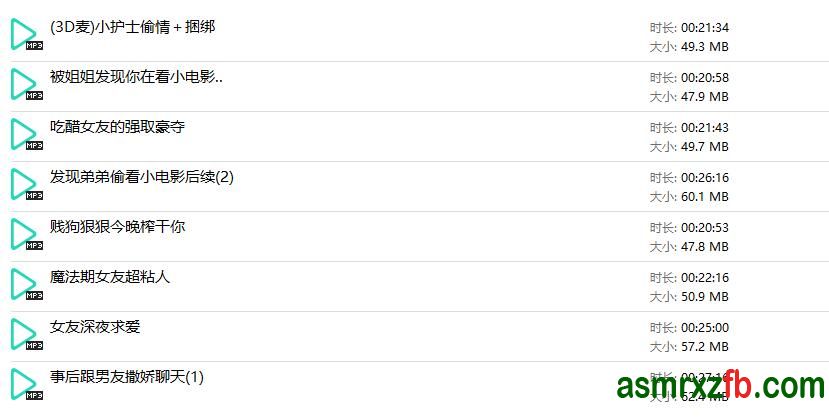Click the 50.9 MB file size text
The image size is (829, 420).
(704, 297)
